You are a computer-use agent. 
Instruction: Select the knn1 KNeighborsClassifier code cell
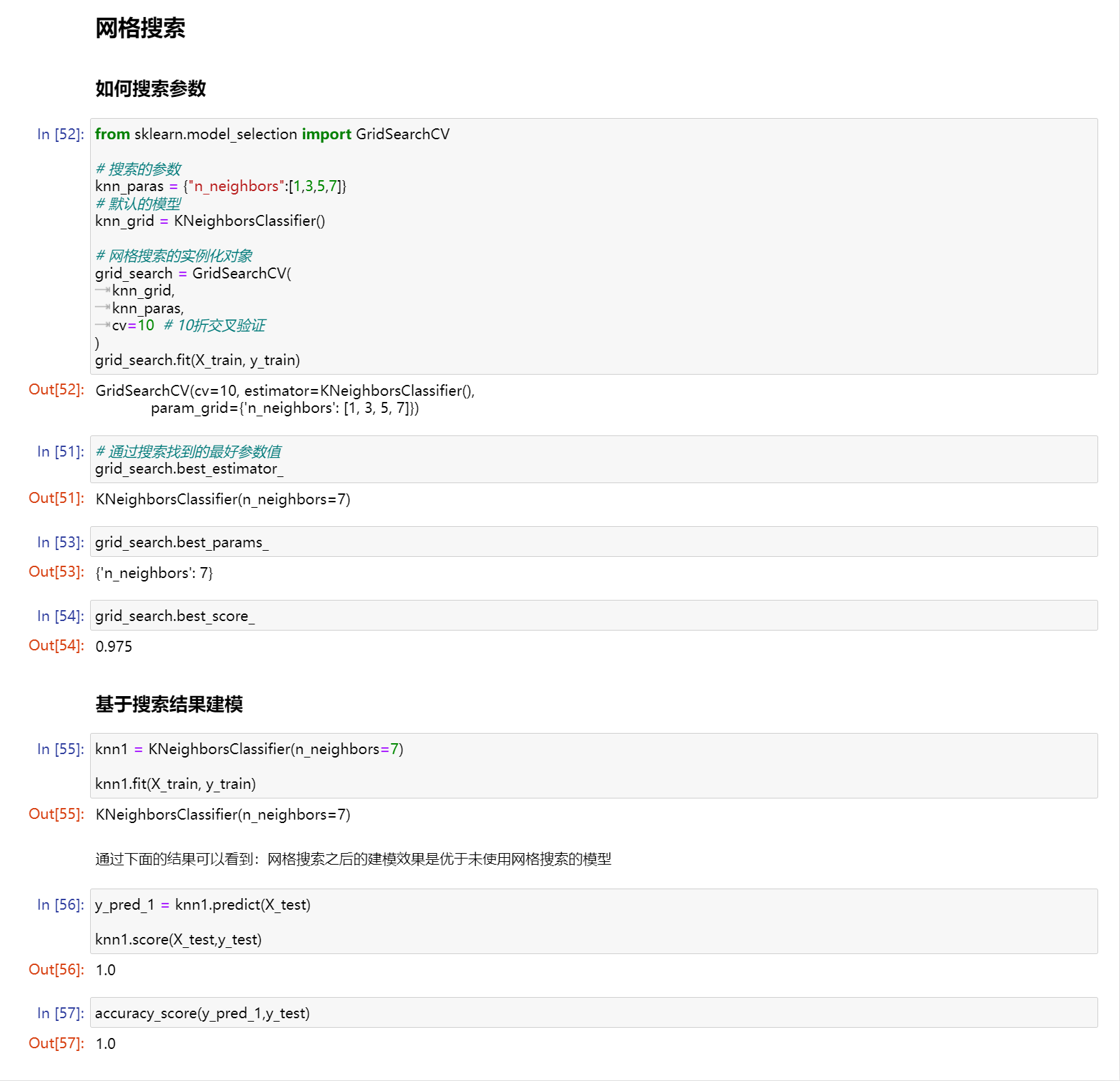click(x=594, y=766)
